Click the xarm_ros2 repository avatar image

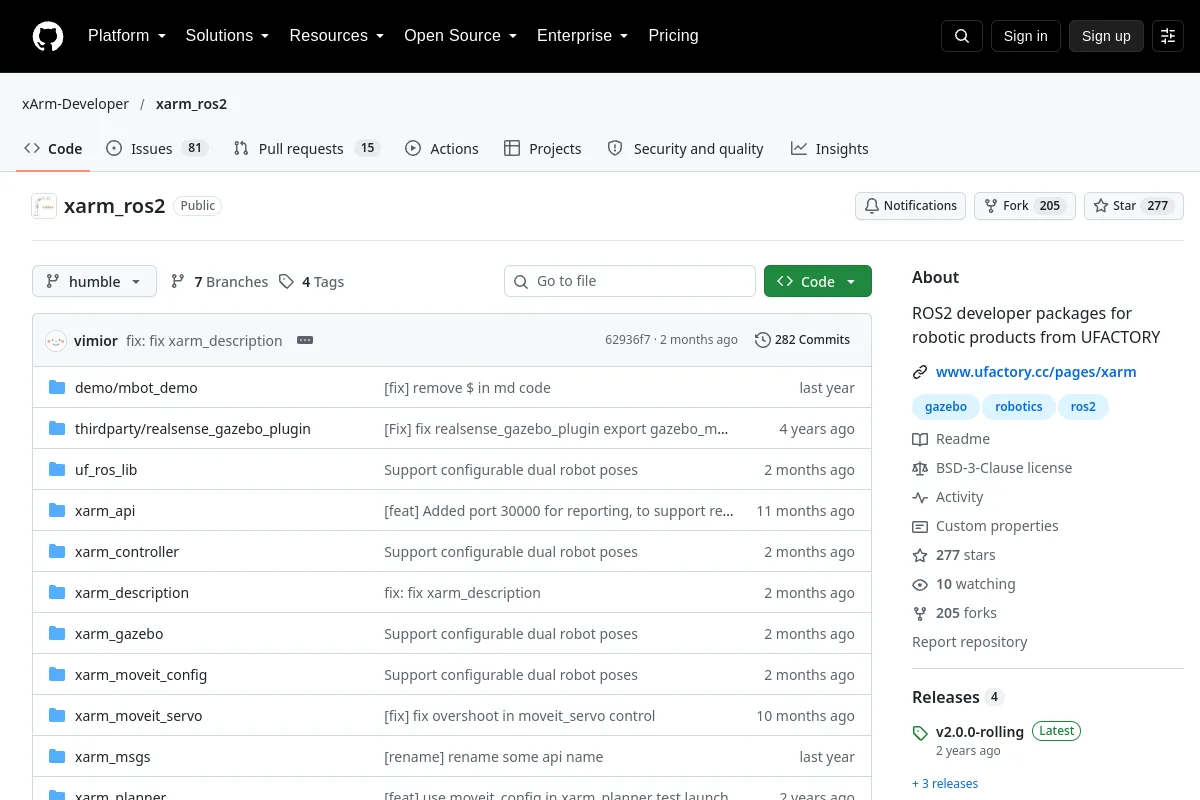click(x=44, y=206)
